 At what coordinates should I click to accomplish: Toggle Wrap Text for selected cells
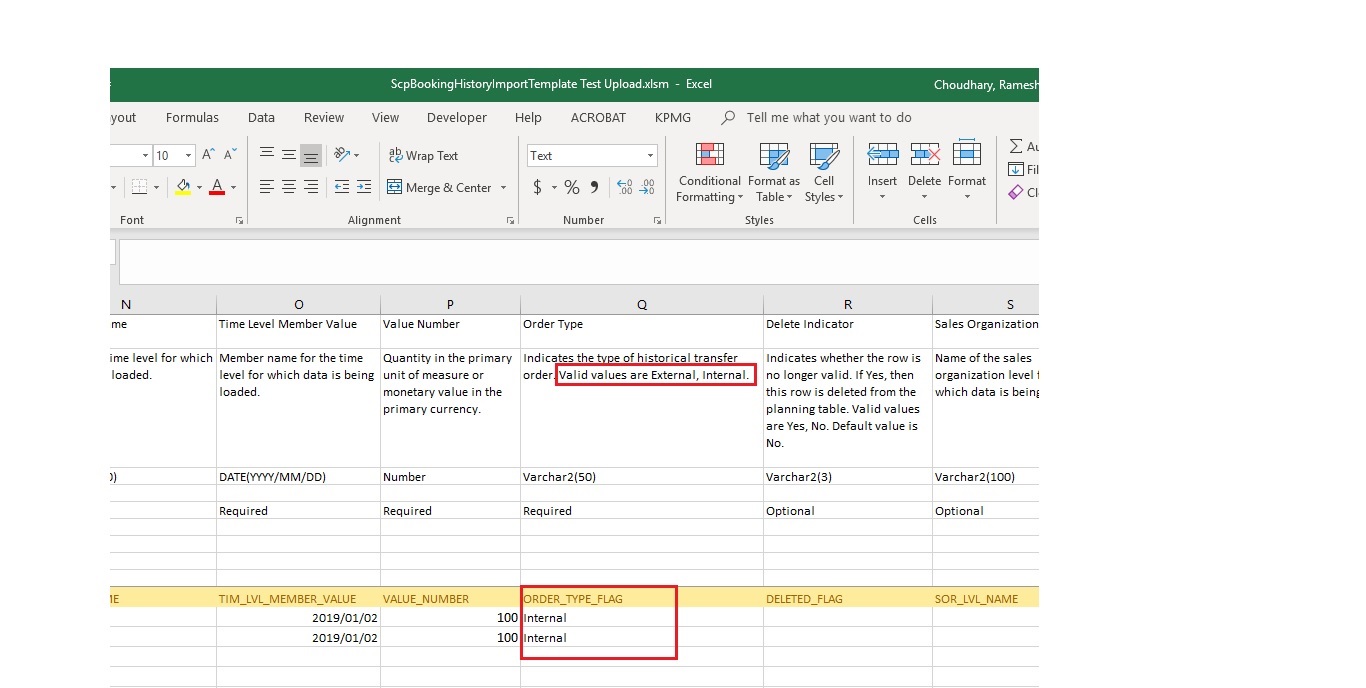point(424,156)
